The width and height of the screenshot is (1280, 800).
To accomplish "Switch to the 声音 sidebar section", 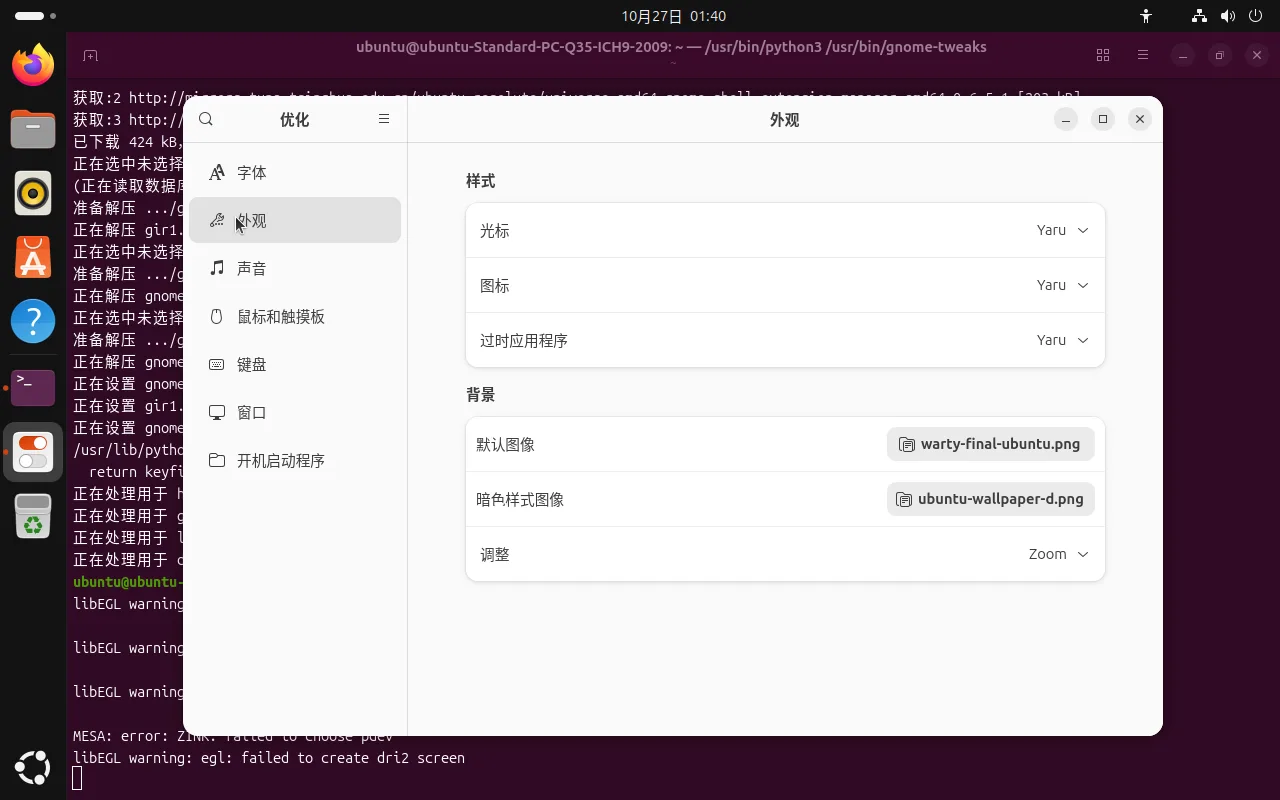I will pos(295,269).
